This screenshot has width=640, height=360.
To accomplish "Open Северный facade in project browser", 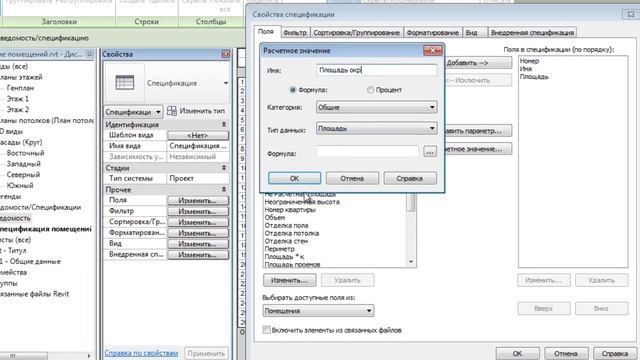I will pyautogui.click(x=23, y=175).
